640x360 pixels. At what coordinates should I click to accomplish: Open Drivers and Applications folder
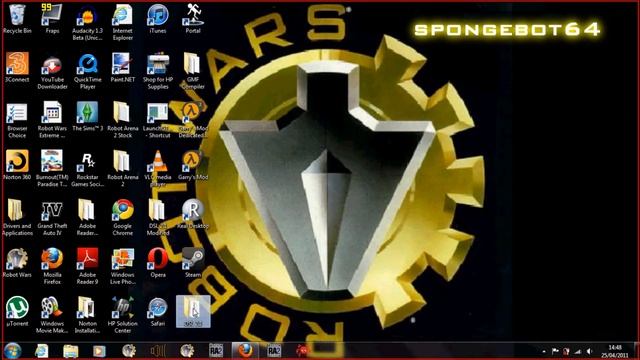17,218
